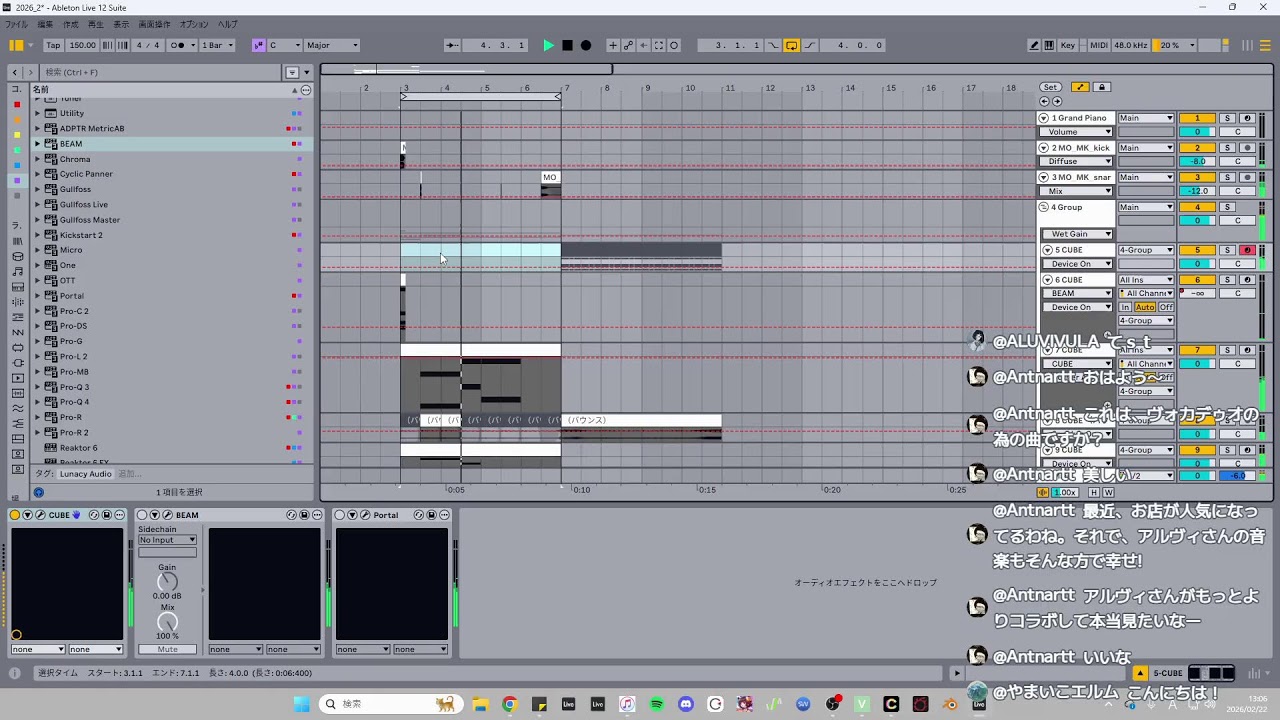The image size is (1280, 720).
Task: Click the MIDI Arrangement Overdub plus button
Action: click(613, 45)
